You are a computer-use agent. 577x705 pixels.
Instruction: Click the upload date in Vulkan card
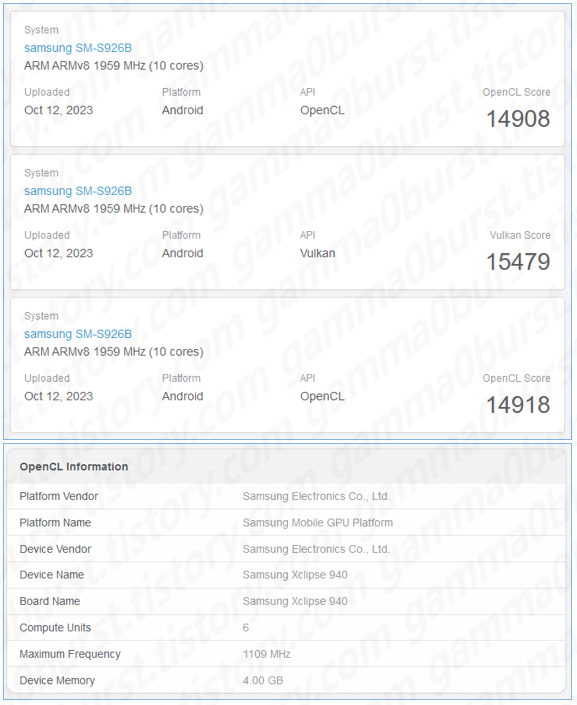click(58, 253)
